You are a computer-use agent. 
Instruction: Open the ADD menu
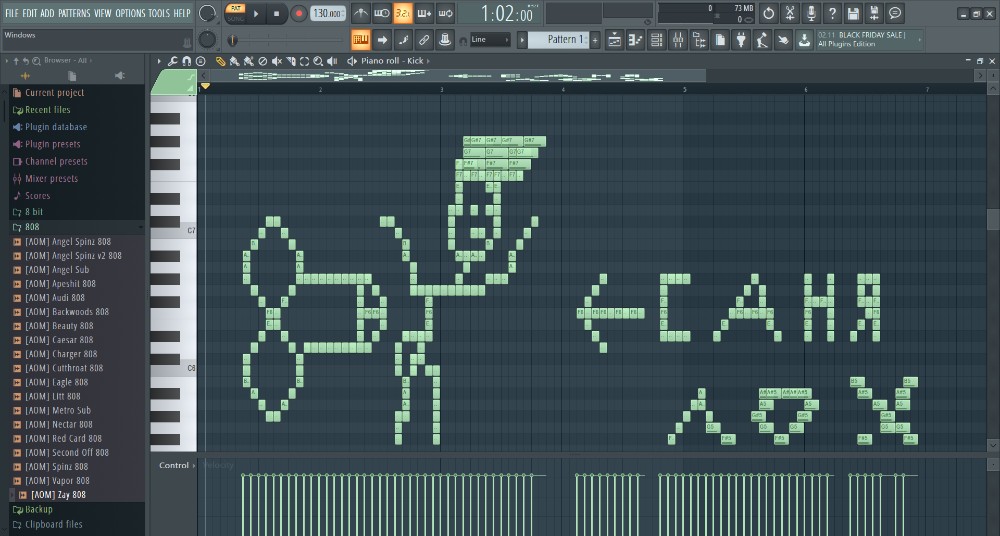48,13
